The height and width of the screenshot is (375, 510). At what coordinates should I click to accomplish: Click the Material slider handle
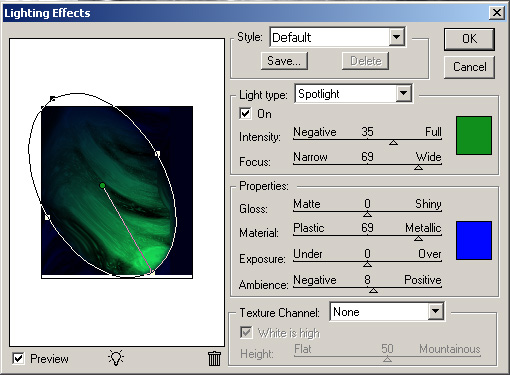[x=418, y=238]
